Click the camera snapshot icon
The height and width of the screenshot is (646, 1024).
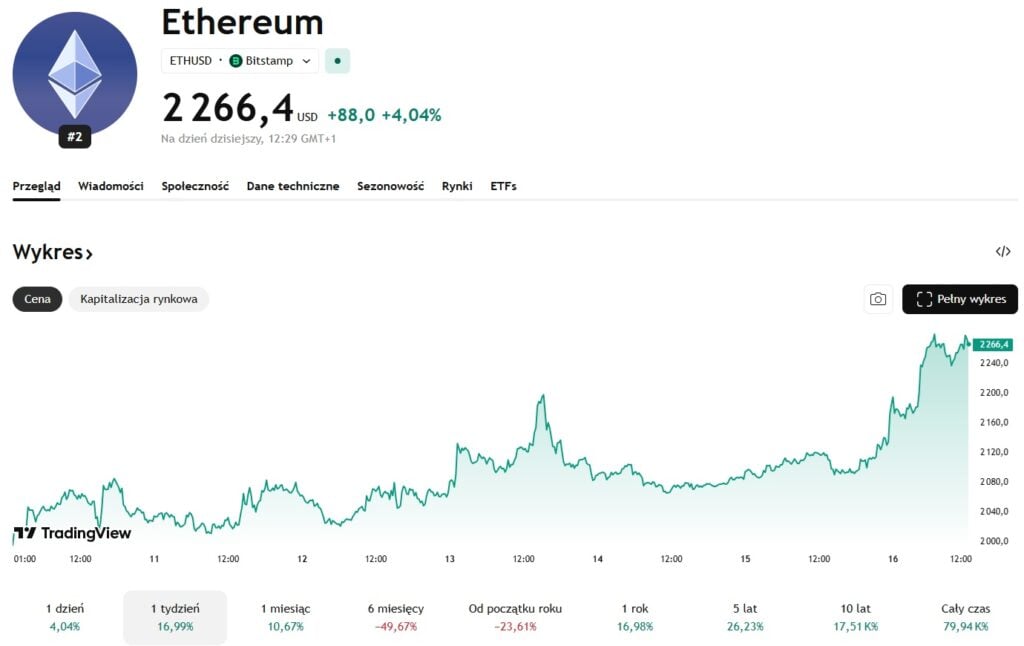878,299
